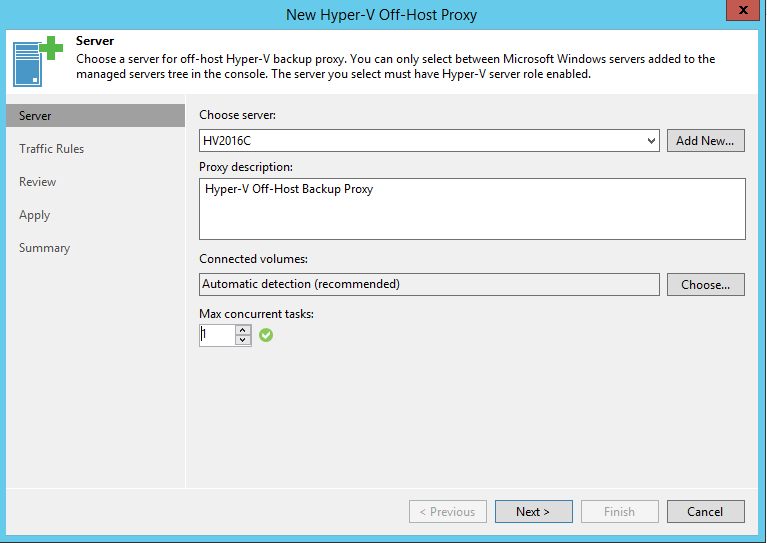Decrease max concurrent tasks with down arrow
The height and width of the screenshot is (543, 767).
(x=243, y=341)
